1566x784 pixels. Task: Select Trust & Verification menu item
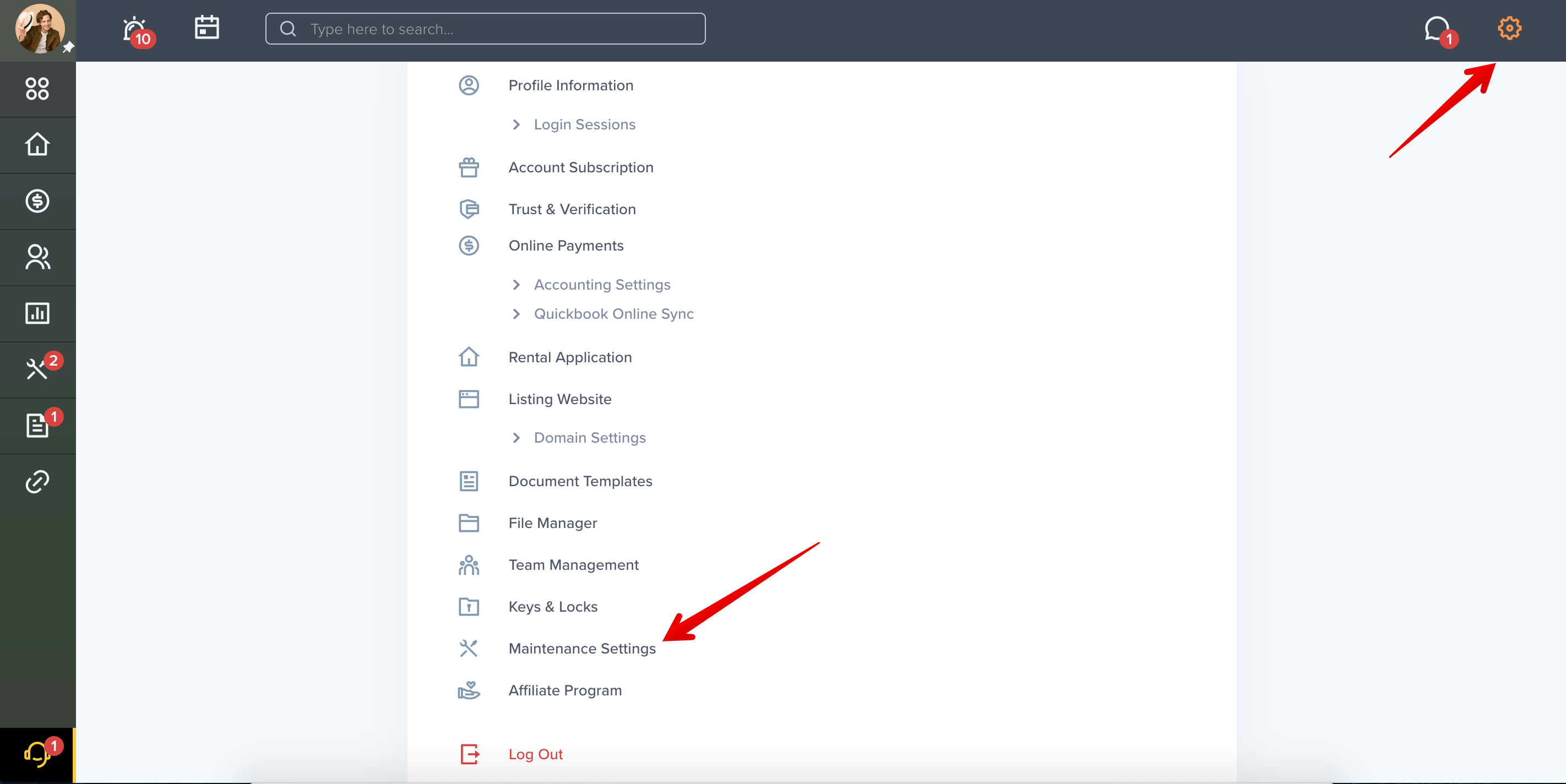[x=572, y=209]
